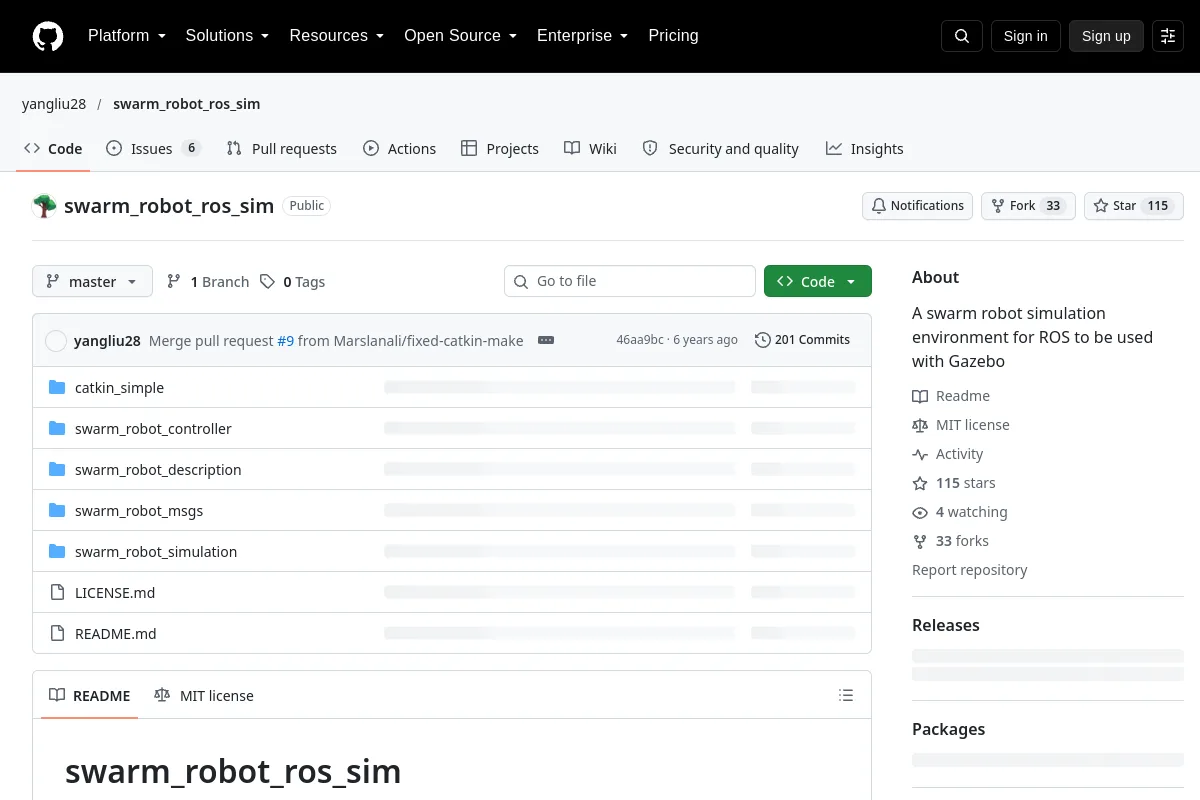The height and width of the screenshot is (800, 1200).
Task: Click the swarm_robot_simulation folder icon
Action: pos(57,552)
